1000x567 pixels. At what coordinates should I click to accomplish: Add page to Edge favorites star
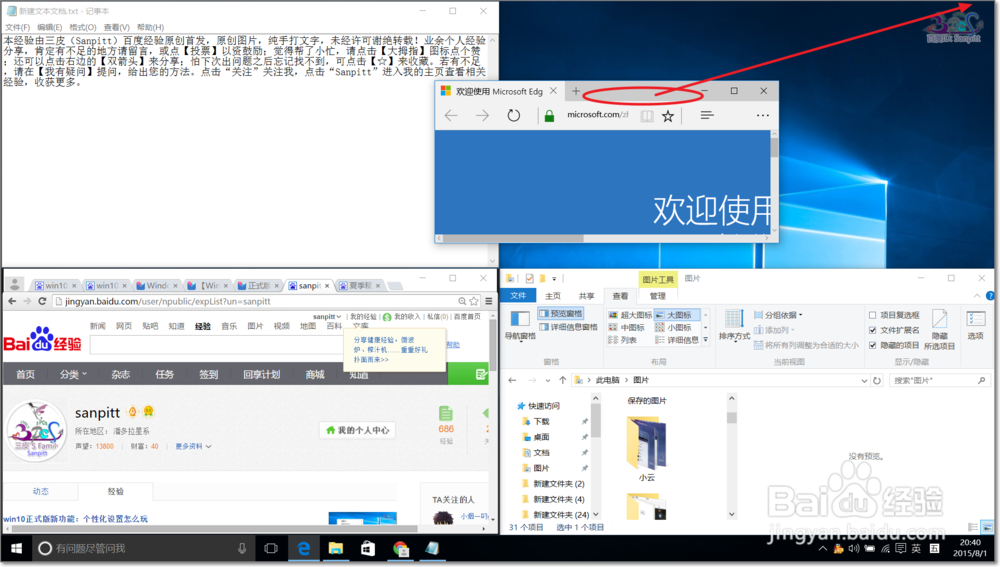668,115
